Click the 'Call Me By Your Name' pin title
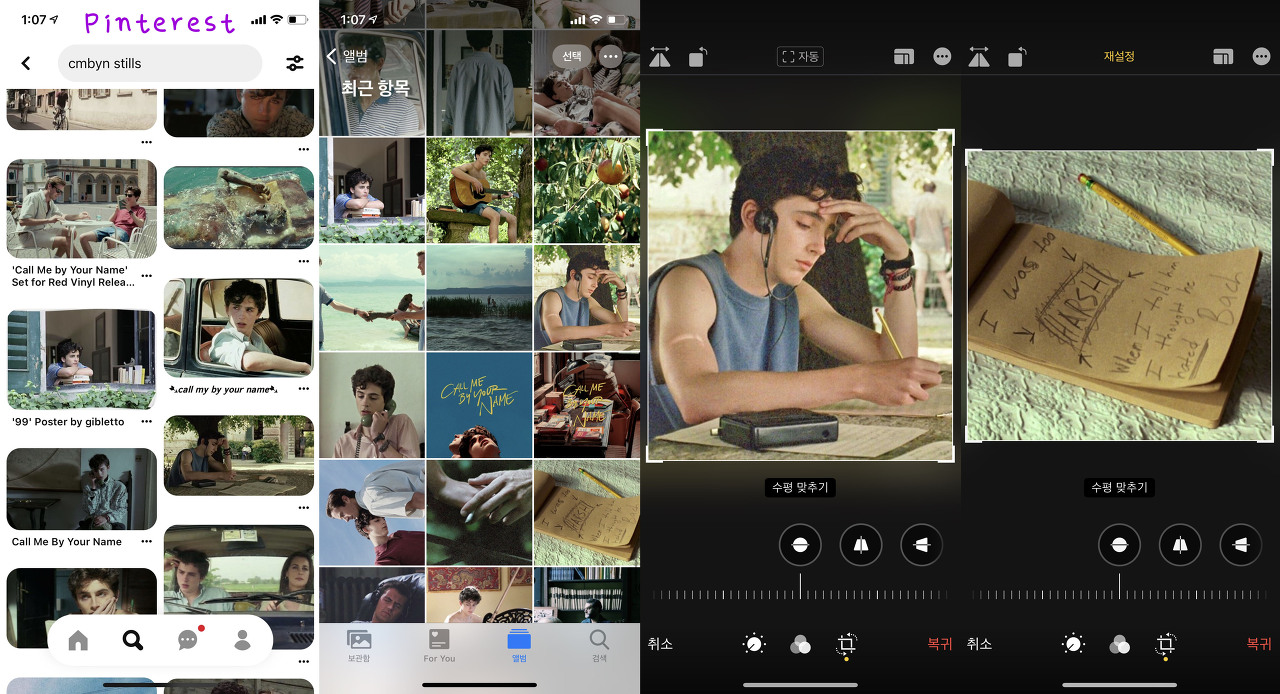Screen dimensions: 1280x694 tap(67, 542)
